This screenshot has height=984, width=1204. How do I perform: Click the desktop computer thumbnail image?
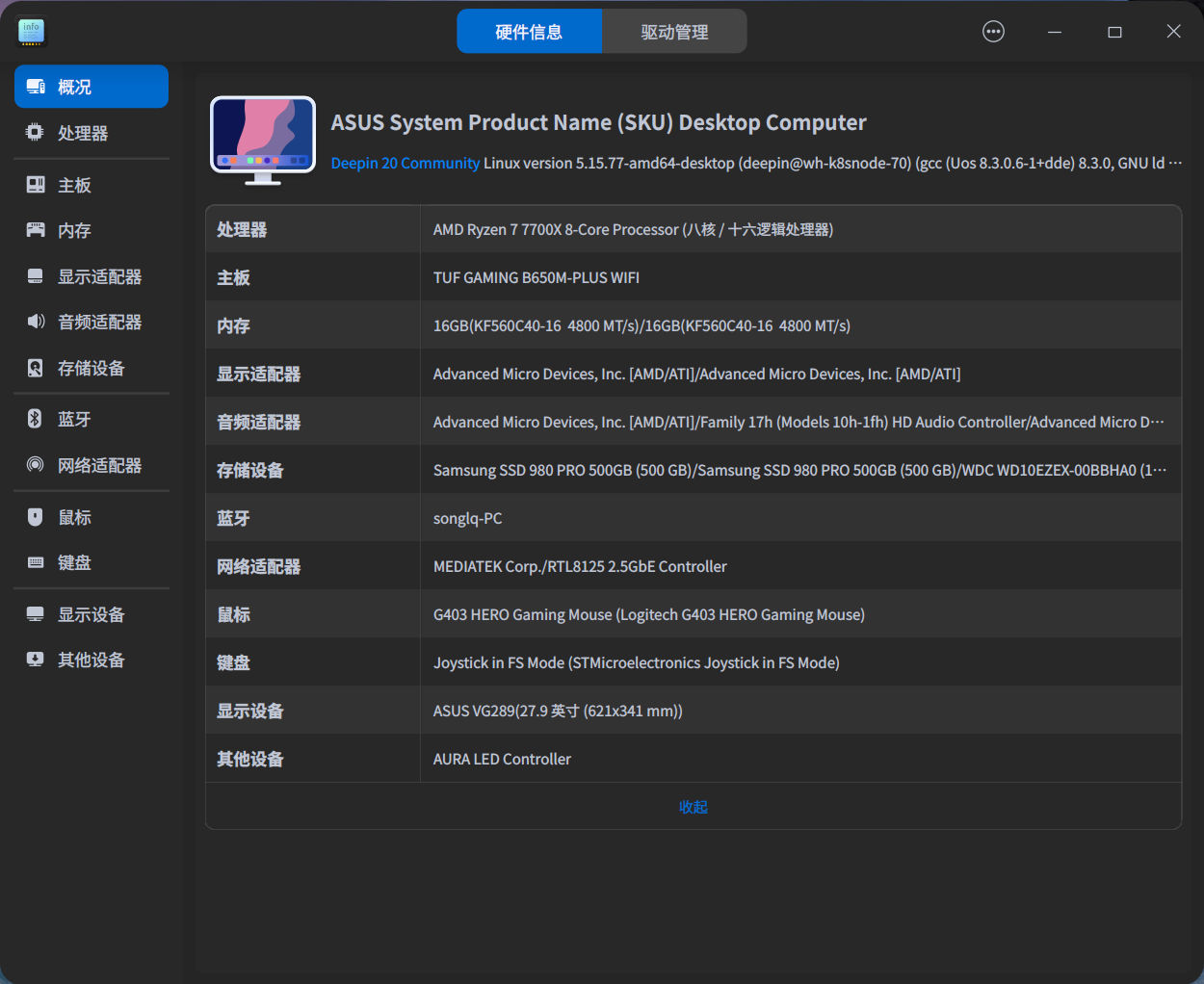tap(263, 140)
